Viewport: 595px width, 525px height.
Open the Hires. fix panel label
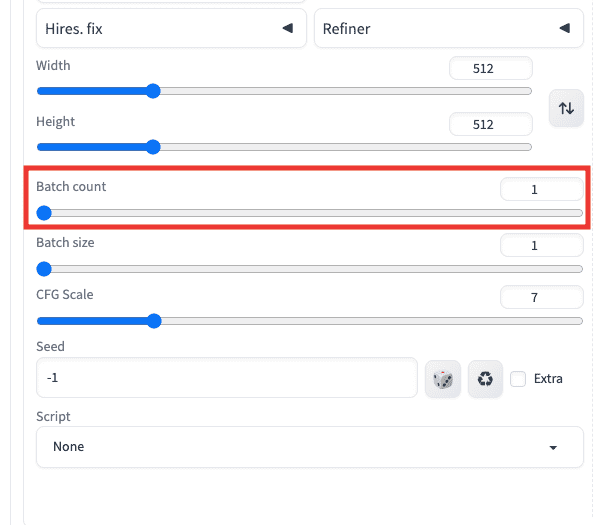tap(74, 29)
